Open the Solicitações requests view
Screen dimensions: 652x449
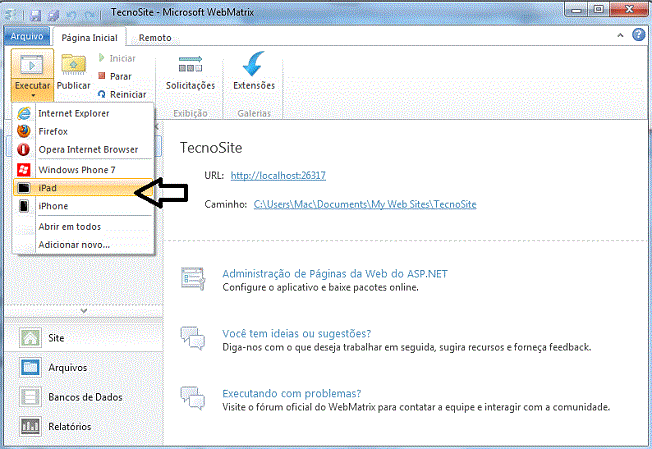tap(190, 73)
